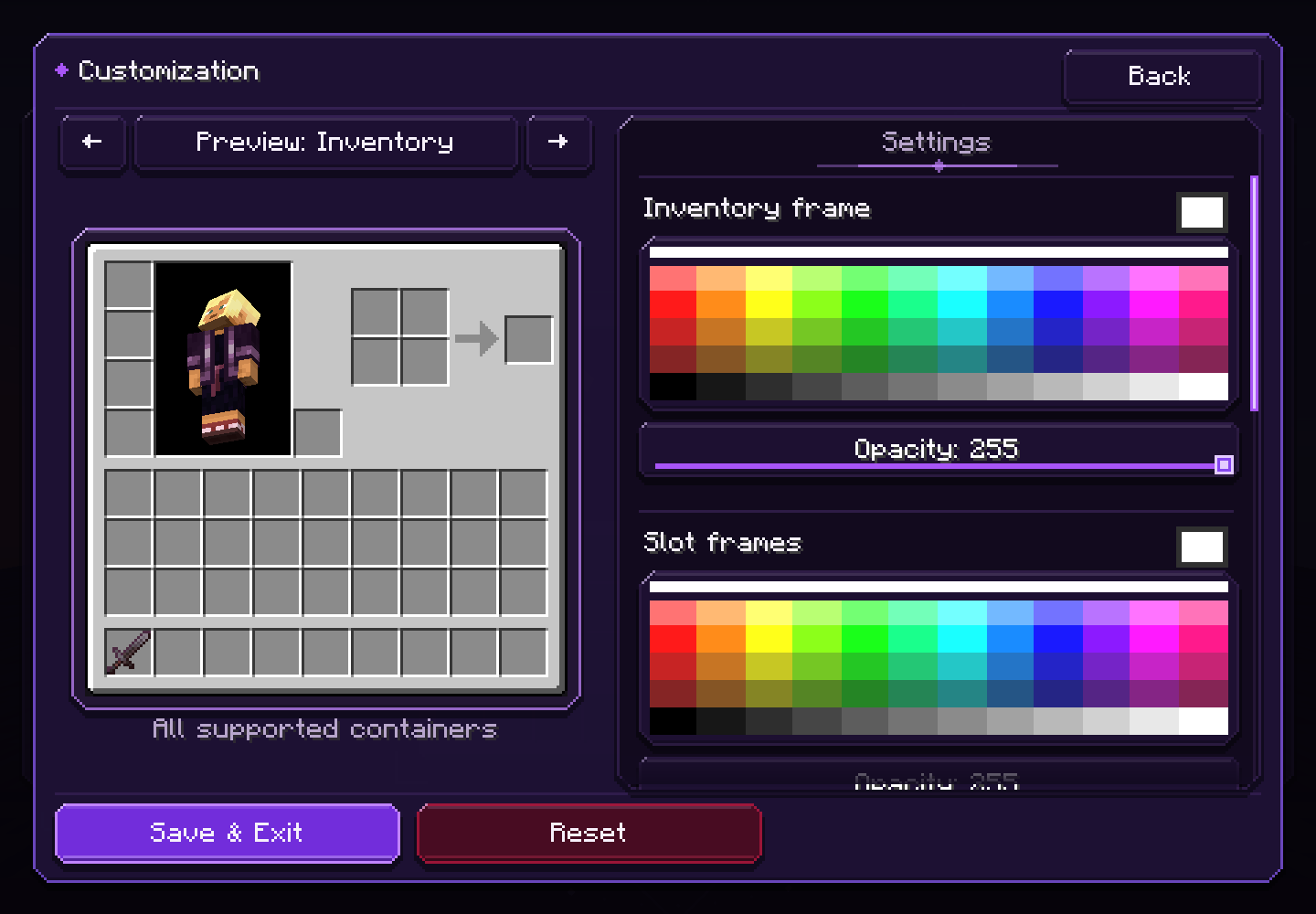Viewport: 1316px width, 914px height.
Task: Pick bright yellow in the Slot frames palette
Action: 769,640
